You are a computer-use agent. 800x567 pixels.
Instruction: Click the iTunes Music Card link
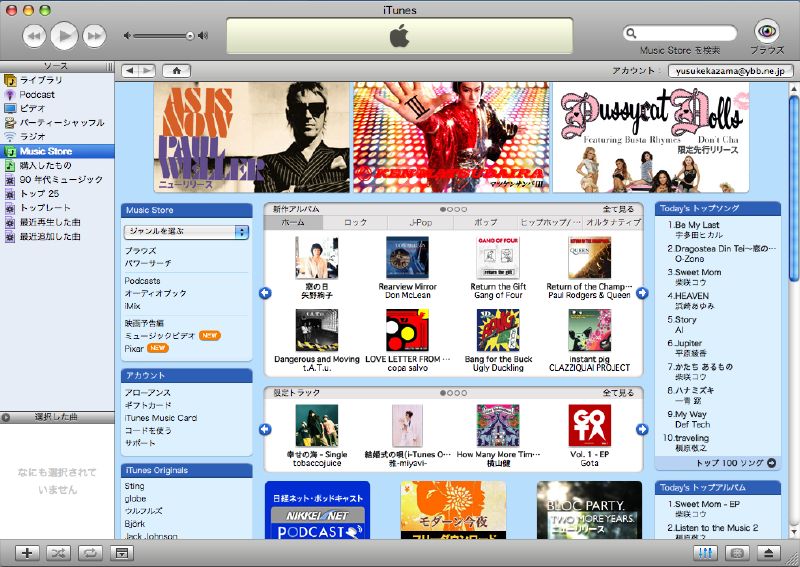[161, 418]
